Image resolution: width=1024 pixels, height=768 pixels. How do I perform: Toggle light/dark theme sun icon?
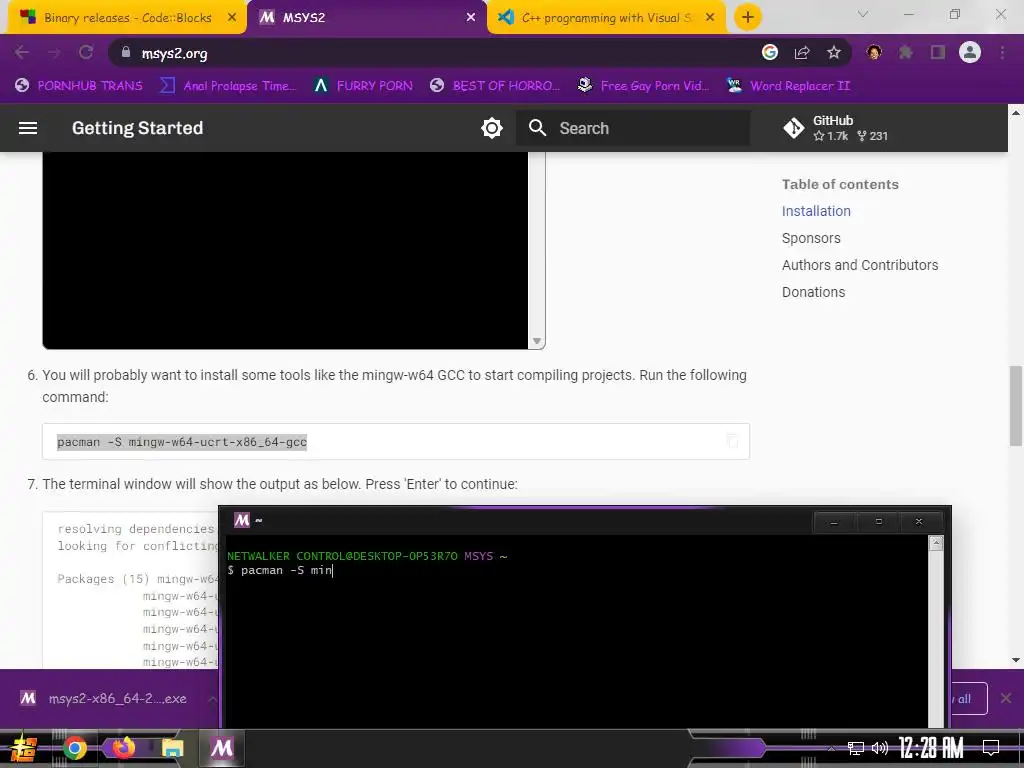tap(492, 128)
